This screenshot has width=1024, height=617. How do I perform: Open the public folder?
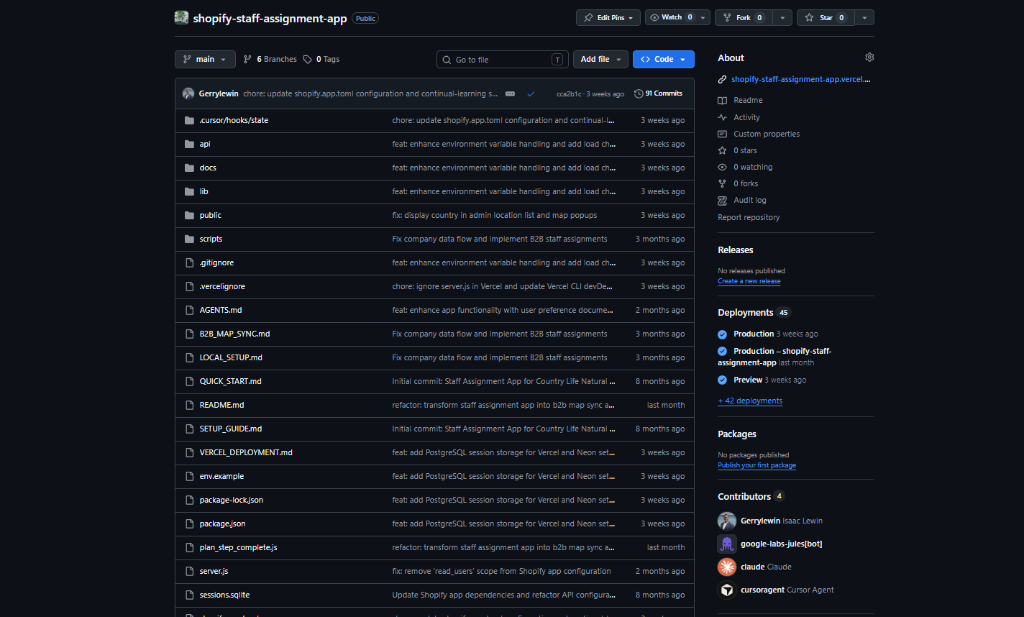point(210,215)
